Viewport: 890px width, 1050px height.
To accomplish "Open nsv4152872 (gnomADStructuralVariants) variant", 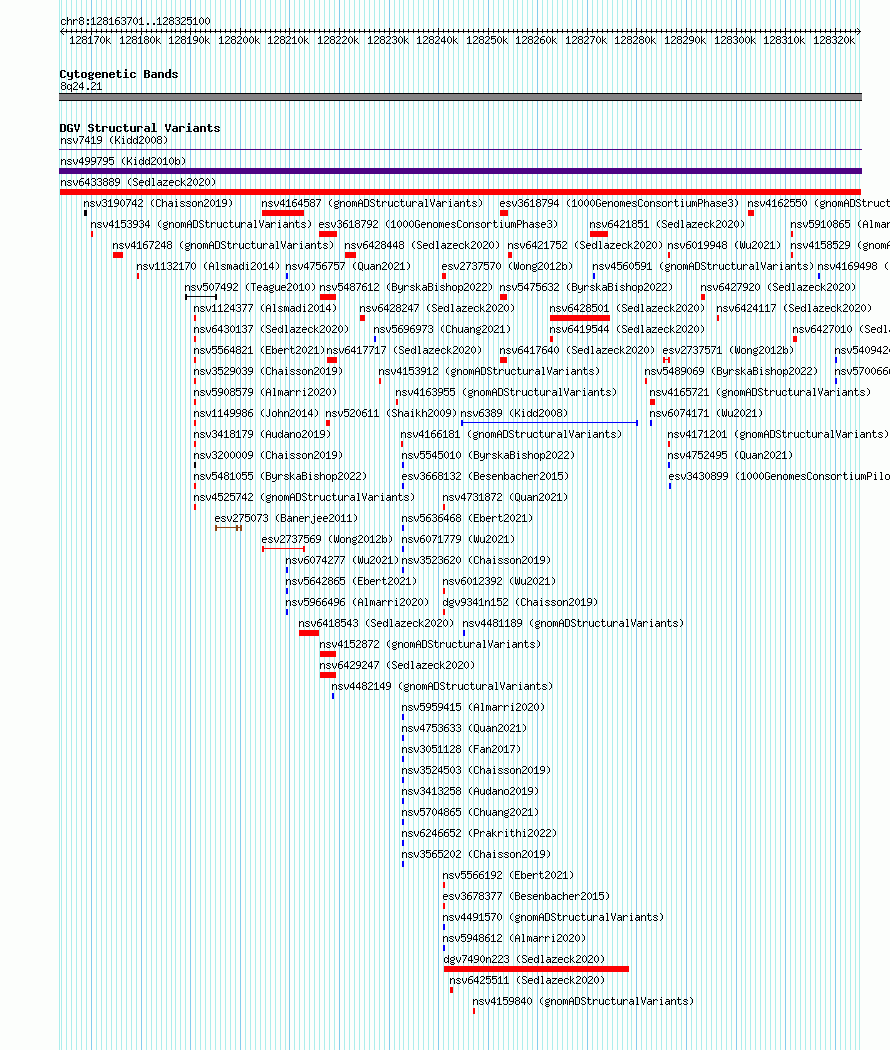I will coord(430,644).
